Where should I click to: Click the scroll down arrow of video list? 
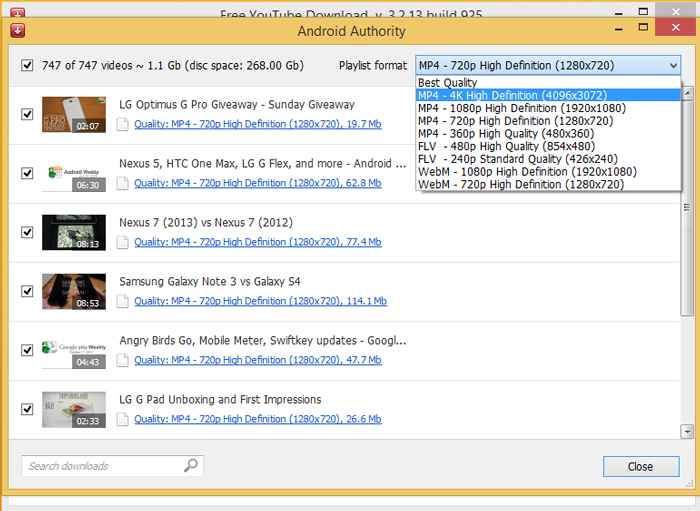687,432
